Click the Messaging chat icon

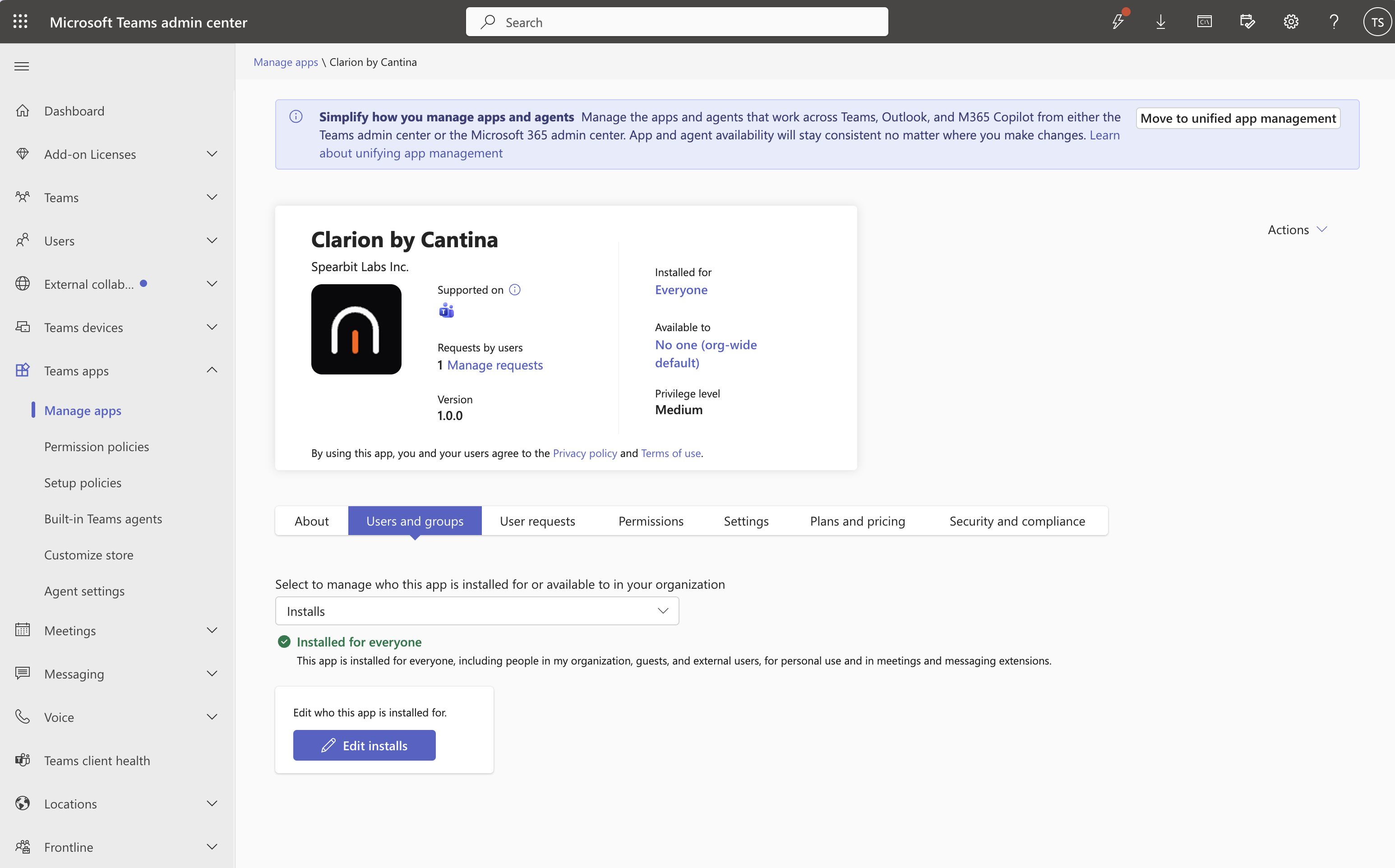(x=23, y=674)
